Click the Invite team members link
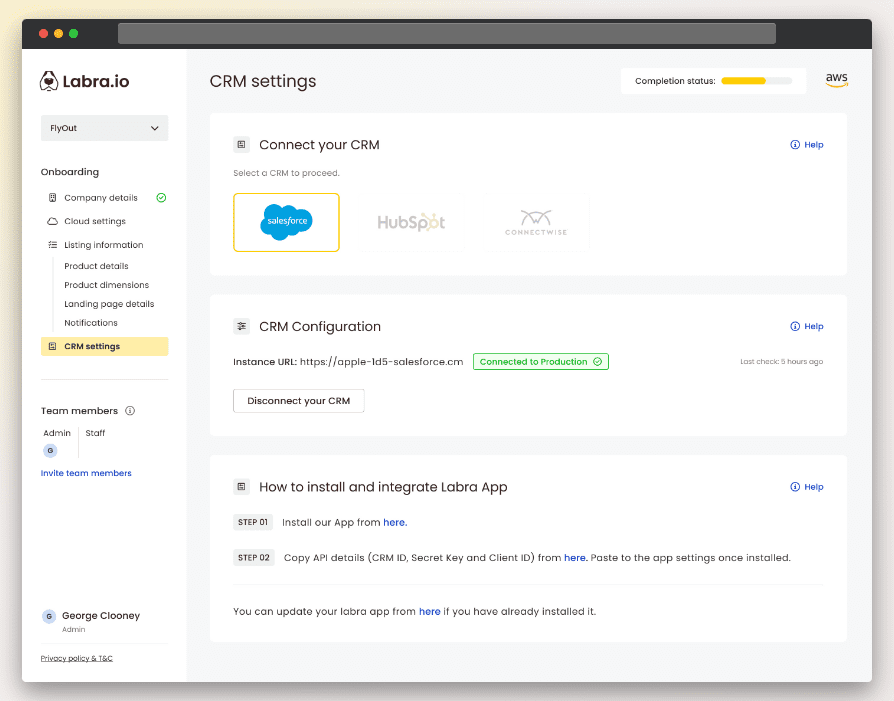The image size is (894, 701). [x=86, y=473]
